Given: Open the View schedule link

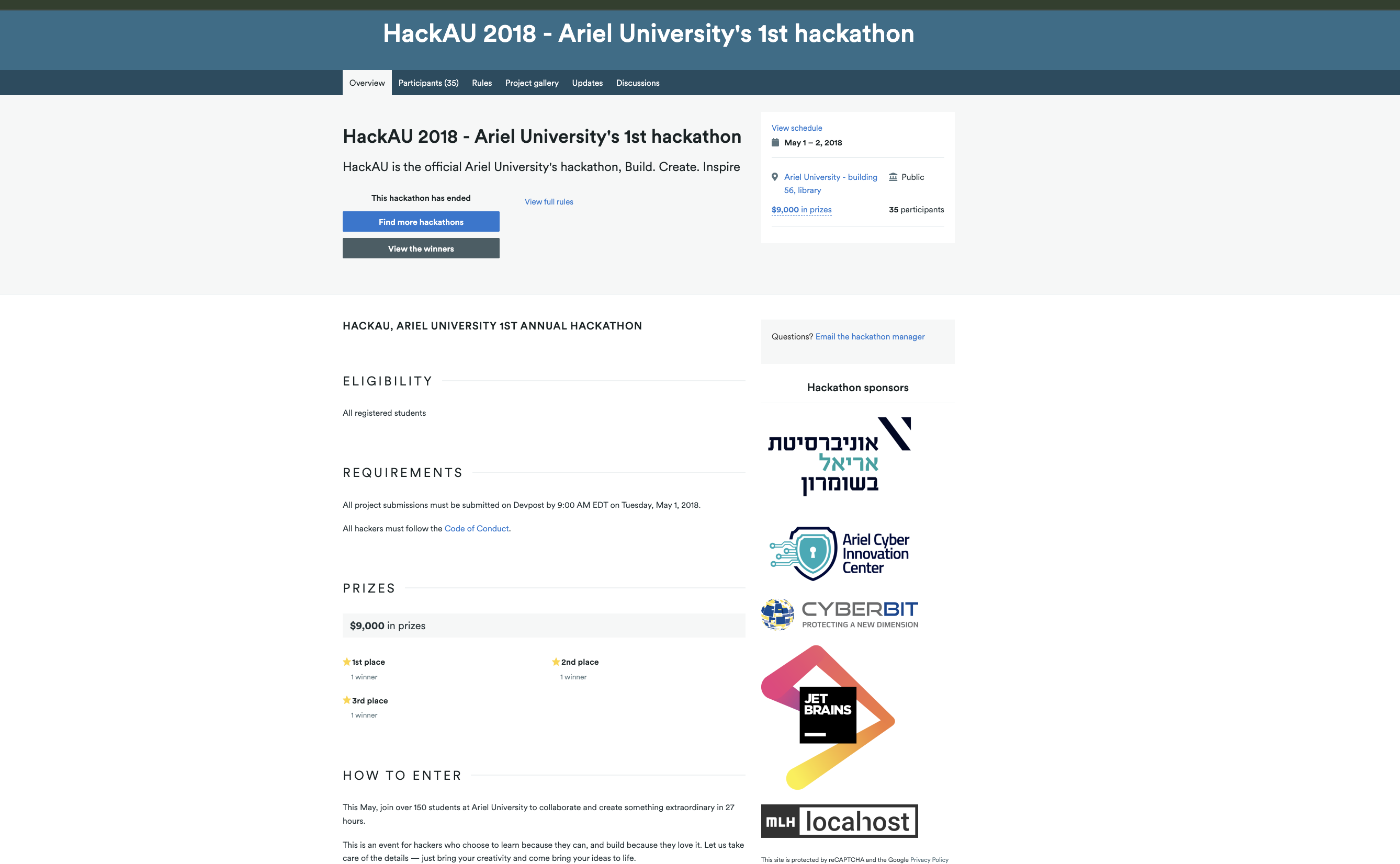Looking at the screenshot, I should [x=797, y=128].
